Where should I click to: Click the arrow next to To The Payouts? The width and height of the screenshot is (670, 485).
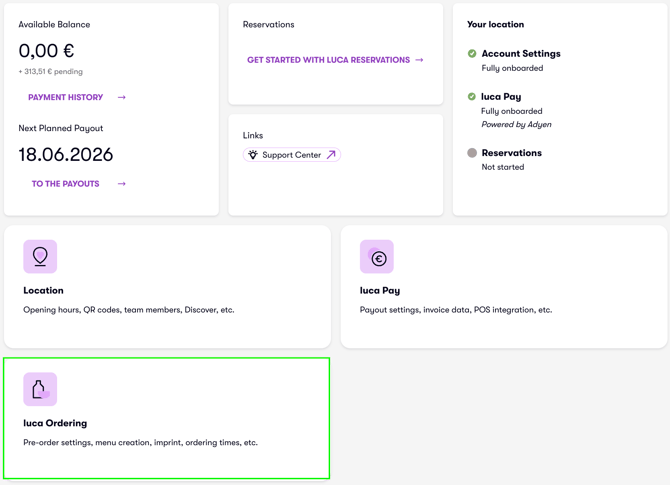tap(122, 184)
